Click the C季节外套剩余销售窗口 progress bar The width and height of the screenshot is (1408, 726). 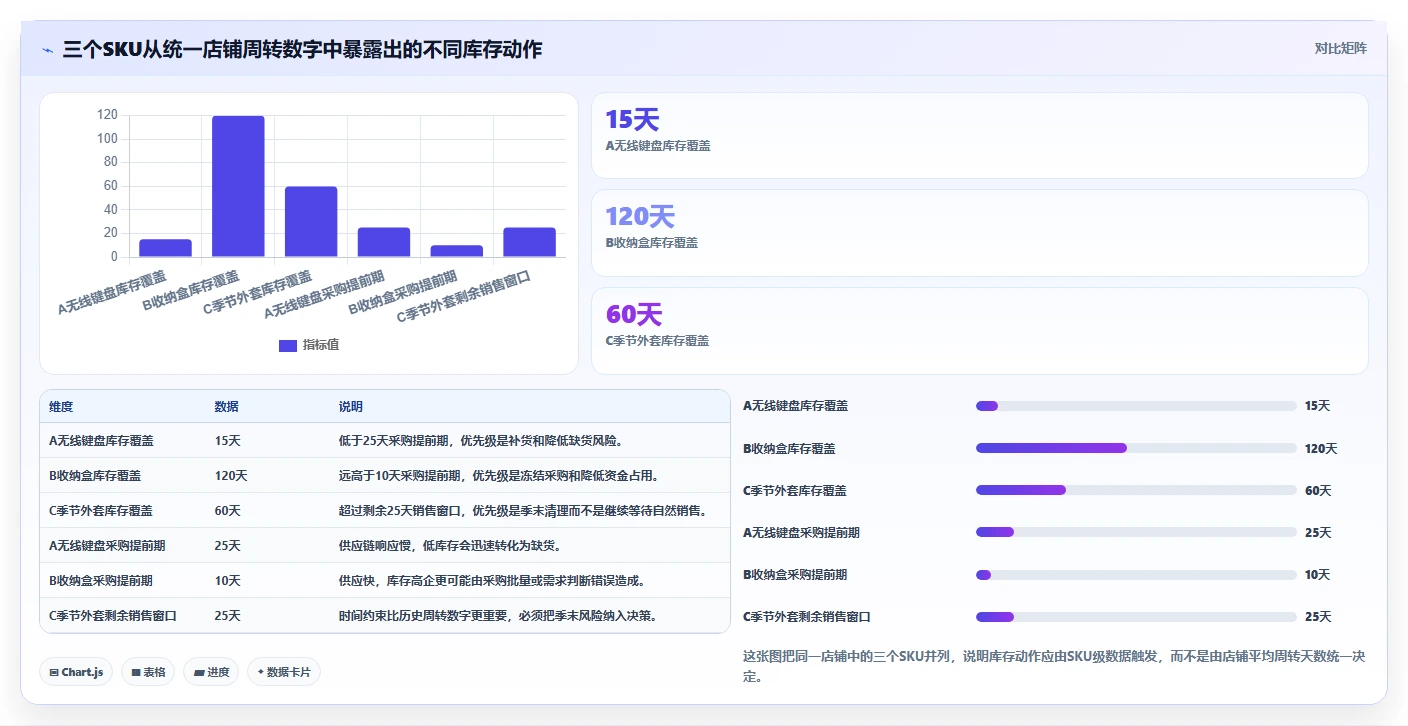tap(1136, 616)
